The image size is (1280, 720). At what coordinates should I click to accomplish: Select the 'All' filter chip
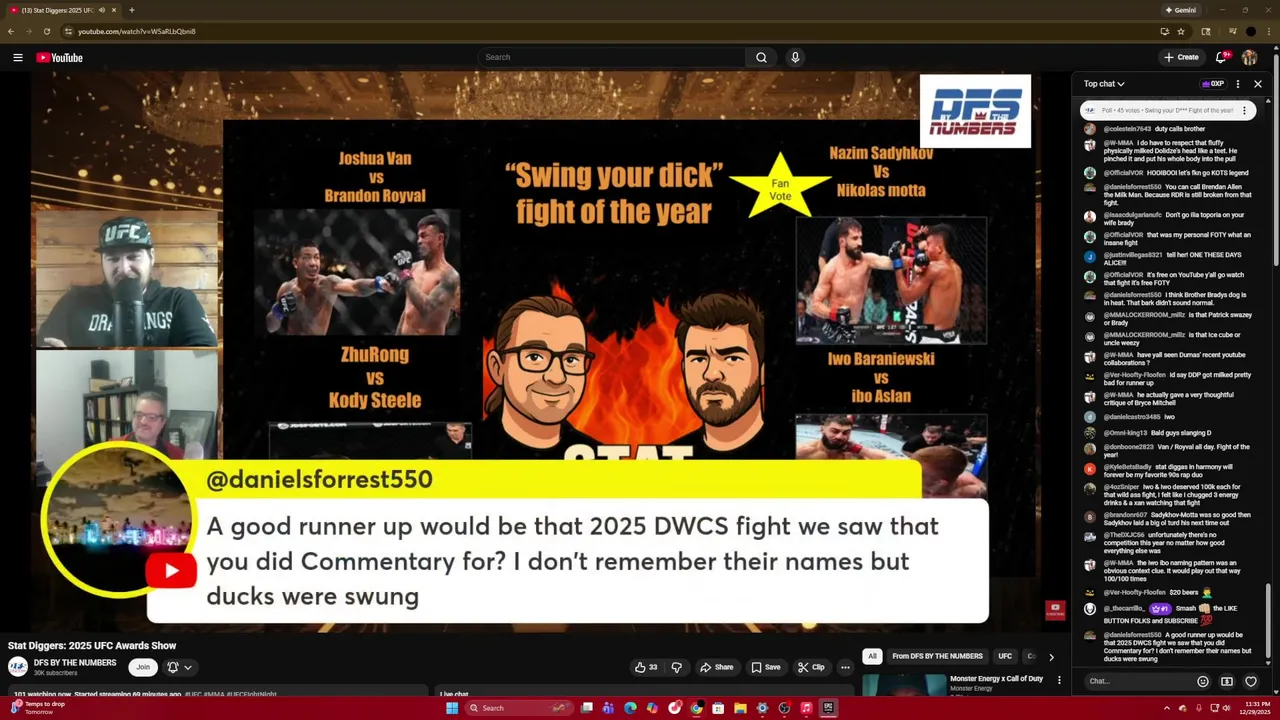pyautogui.click(x=872, y=656)
